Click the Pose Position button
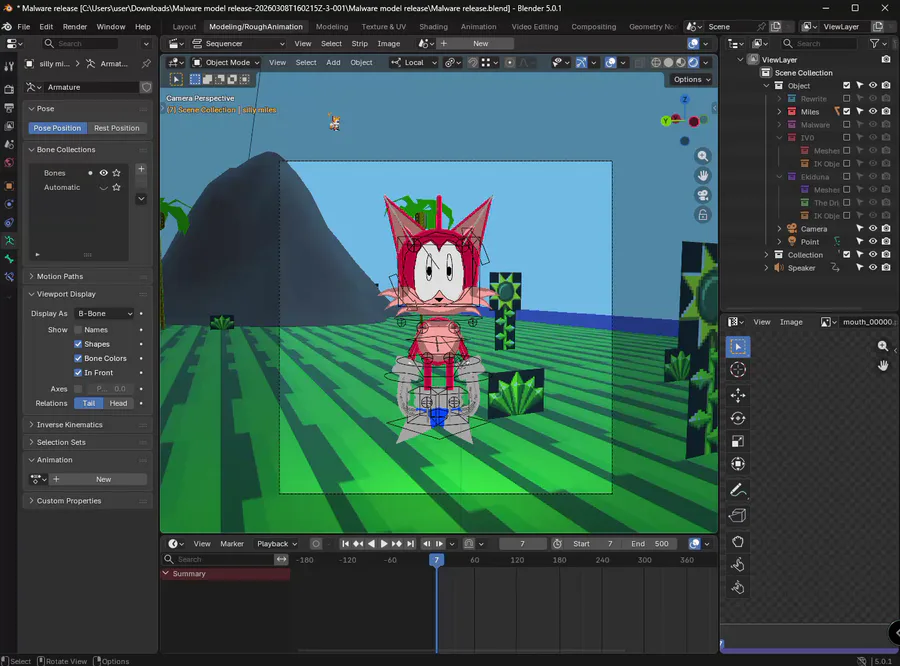 click(57, 128)
